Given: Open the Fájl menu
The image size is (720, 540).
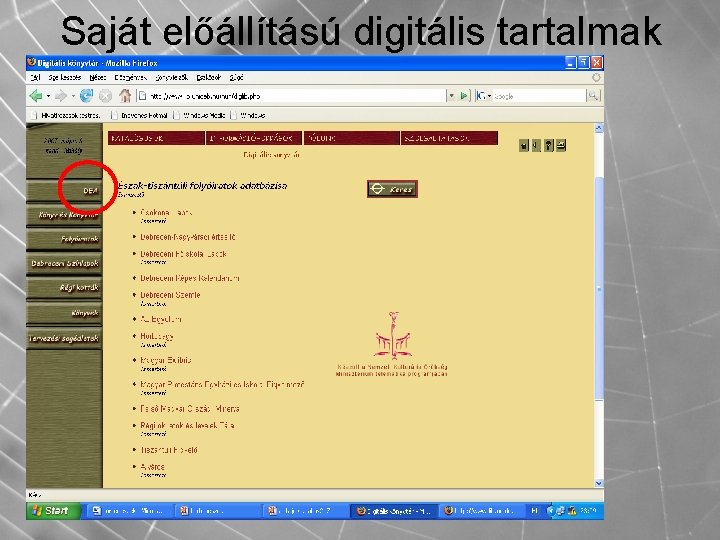Looking at the screenshot, I should (x=35, y=78).
